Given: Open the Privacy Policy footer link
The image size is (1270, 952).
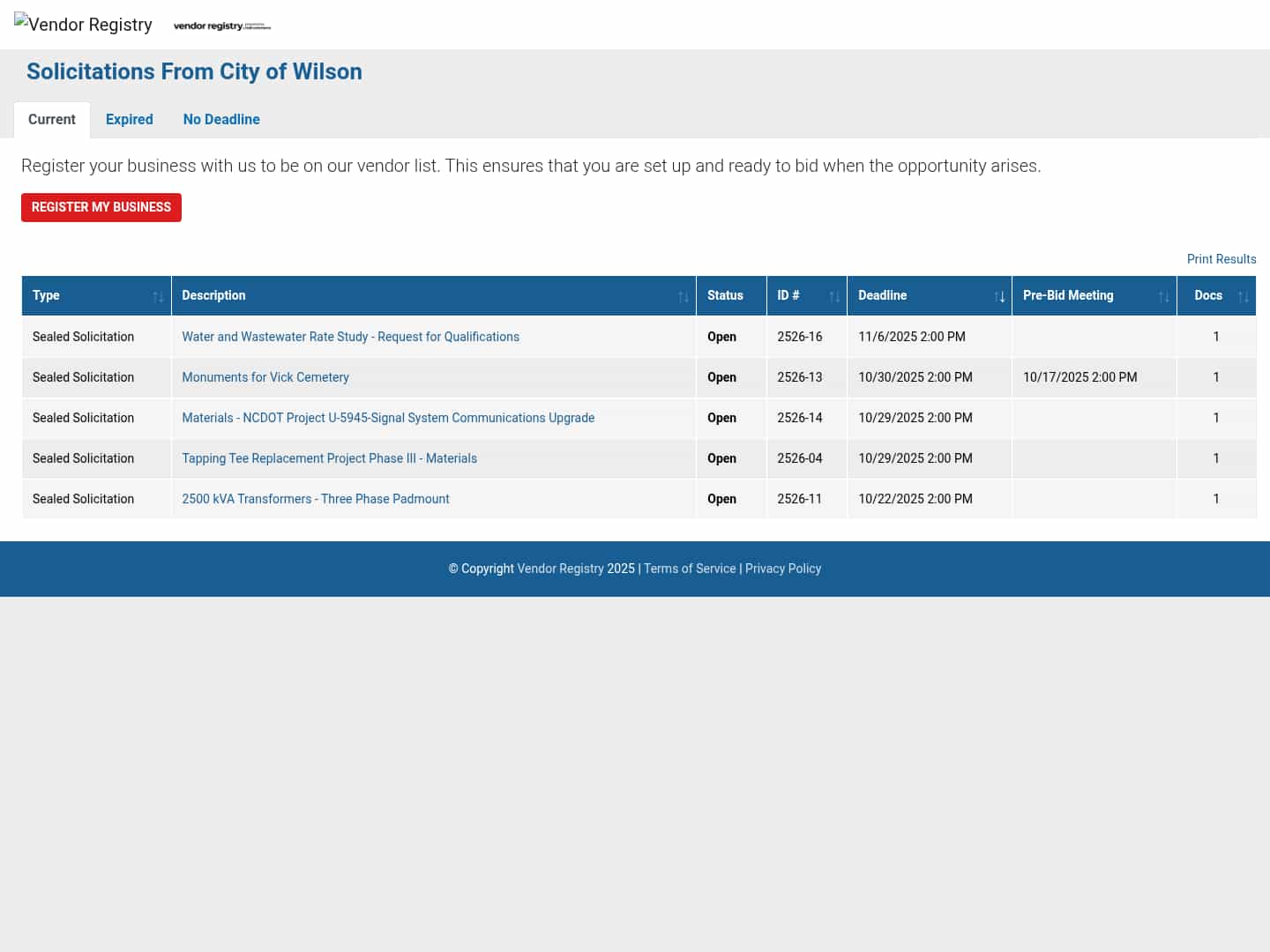Looking at the screenshot, I should coord(782,569).
